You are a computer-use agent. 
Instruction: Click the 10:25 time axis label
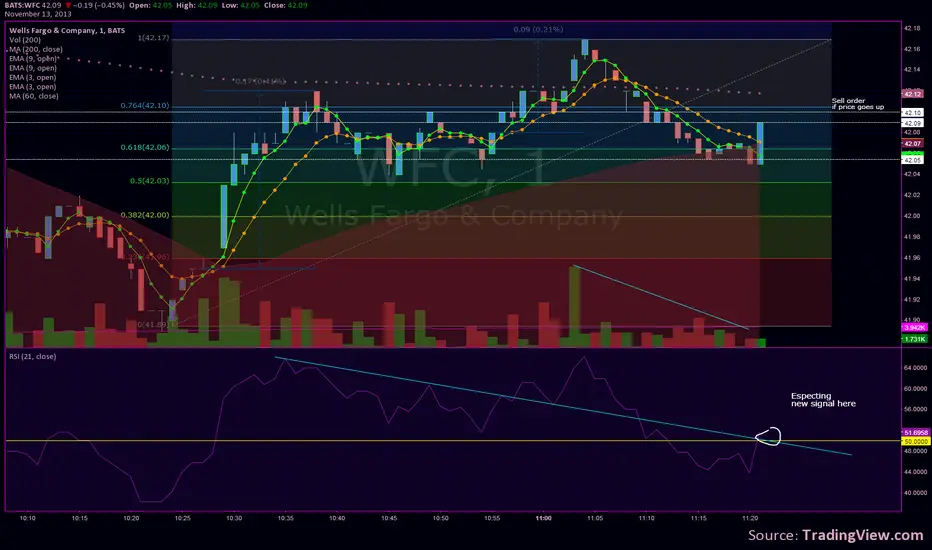pos(182,518)
